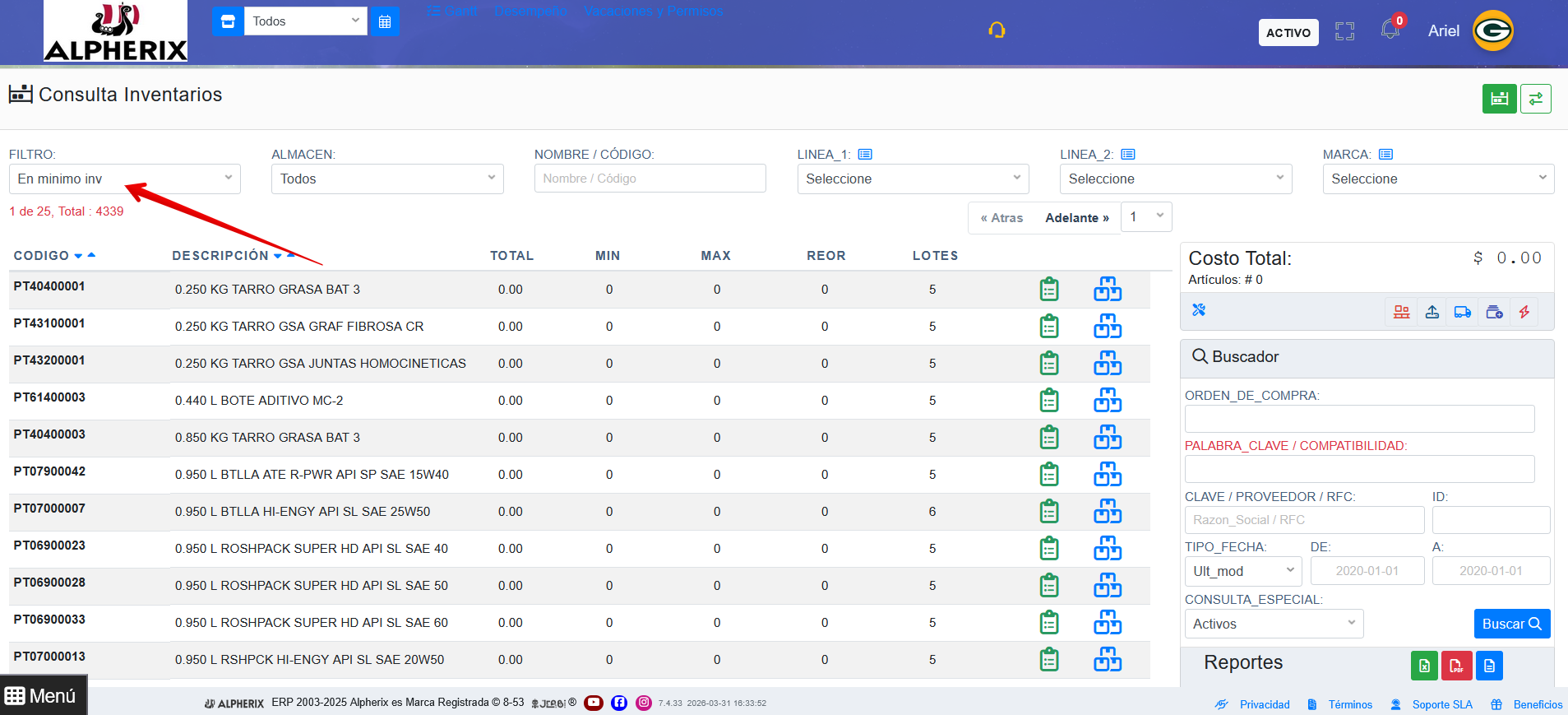Click the red lightning bolt icon

(1524, 312)
